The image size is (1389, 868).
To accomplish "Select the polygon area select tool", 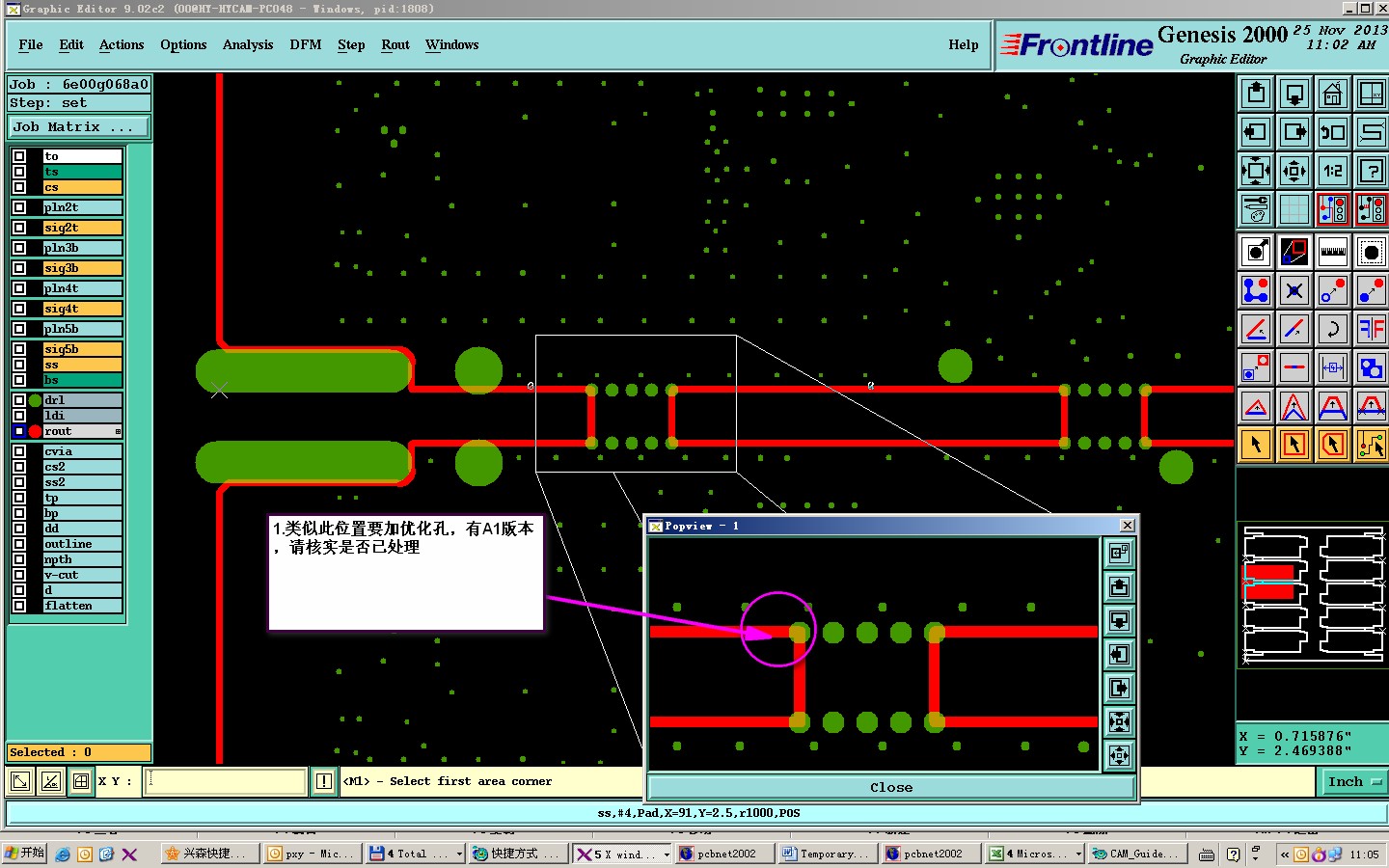I will coord(1332,445).
